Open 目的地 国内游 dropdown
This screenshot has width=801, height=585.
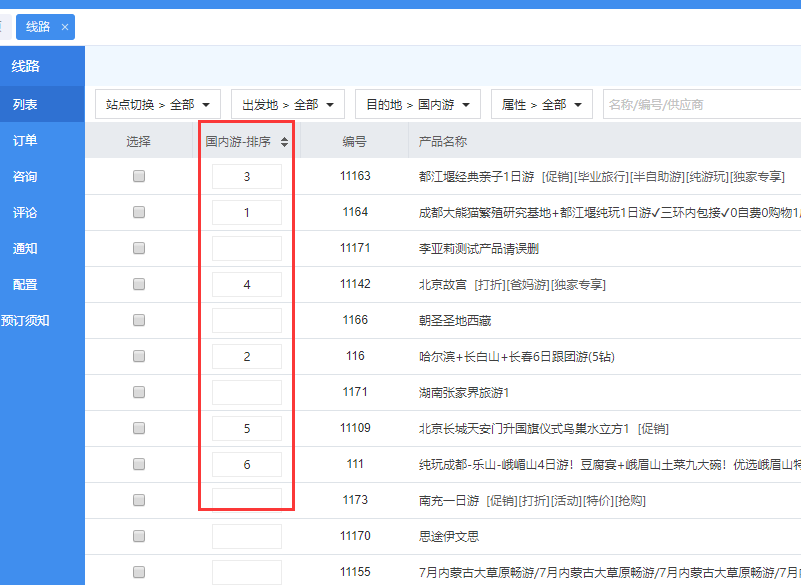tap(417, 104)
